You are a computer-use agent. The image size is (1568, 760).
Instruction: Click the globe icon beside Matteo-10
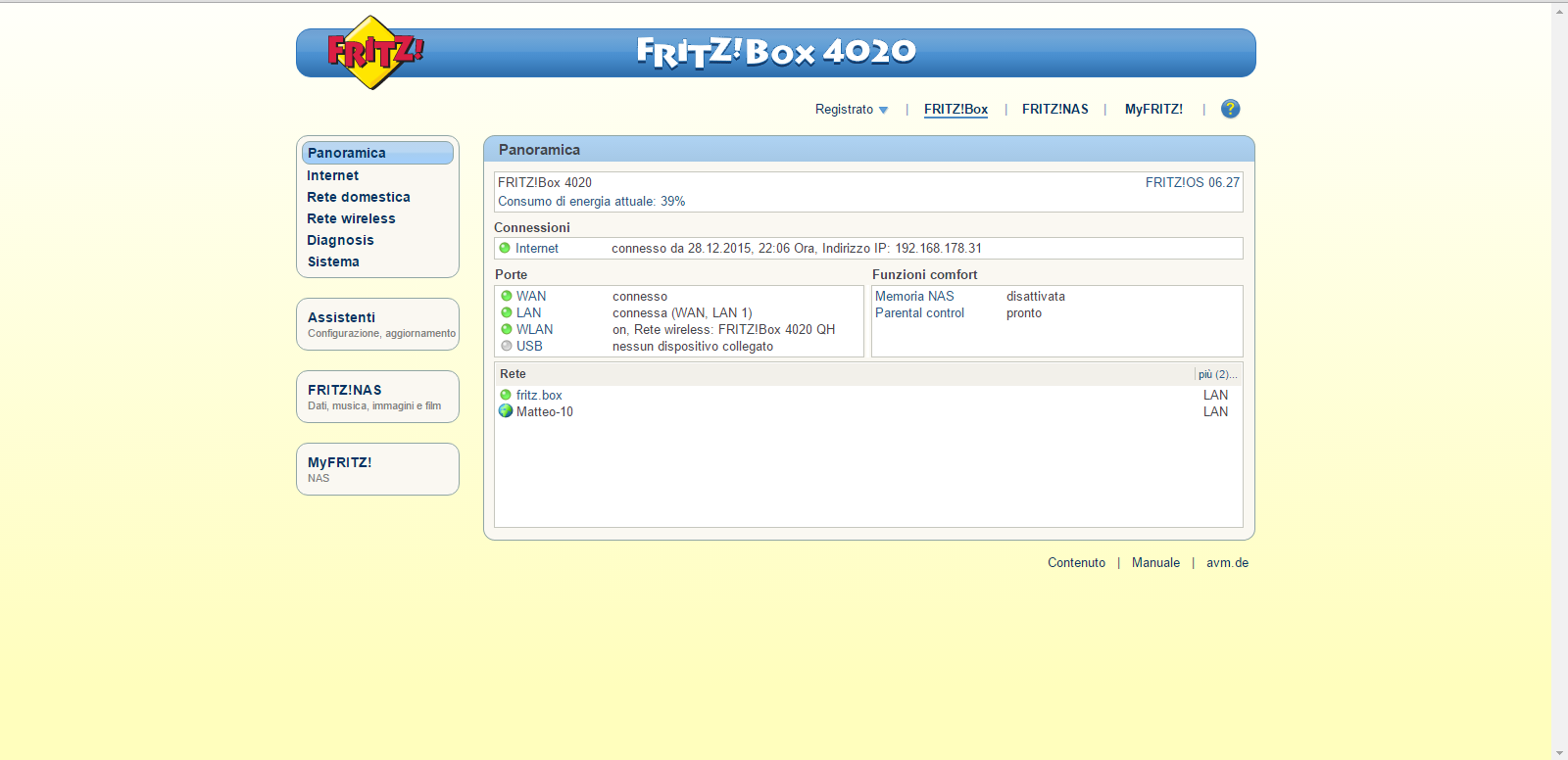[x=506, y=411]
